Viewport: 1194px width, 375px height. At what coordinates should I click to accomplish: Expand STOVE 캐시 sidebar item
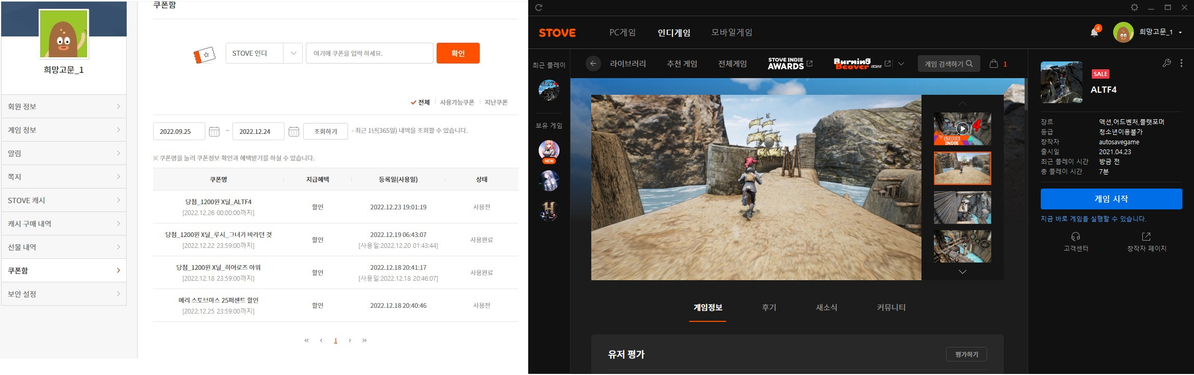(x=64, y=200)
